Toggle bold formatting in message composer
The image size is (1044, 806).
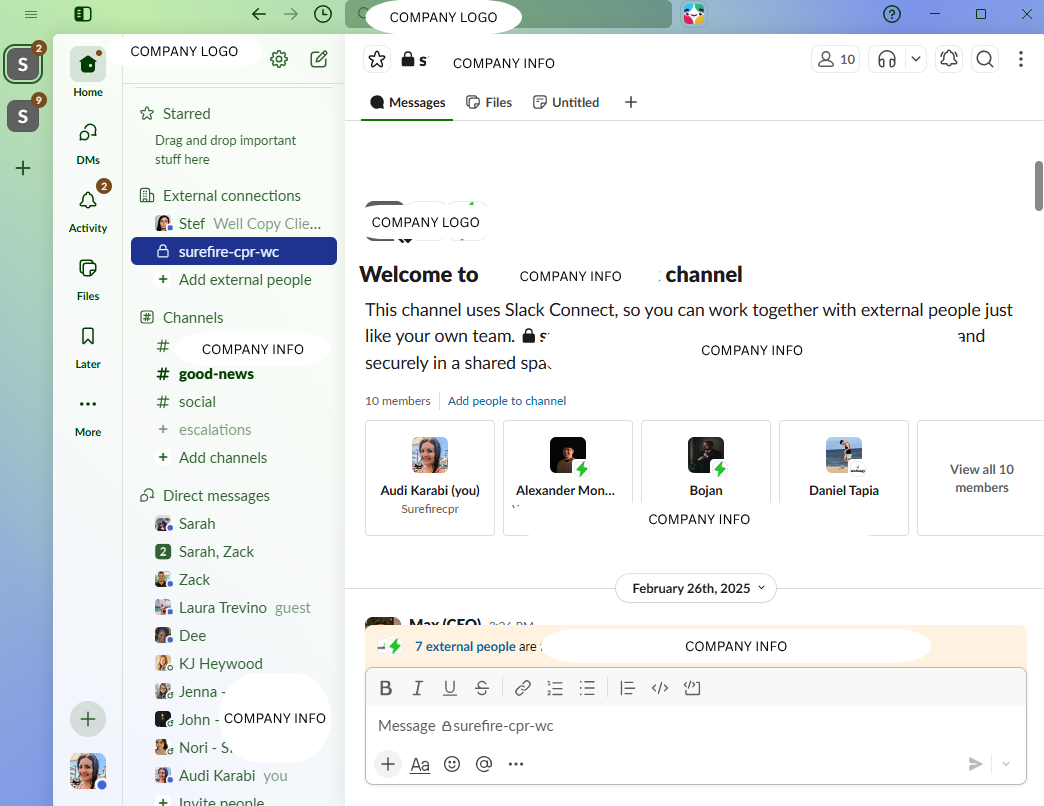coord(386,688)
